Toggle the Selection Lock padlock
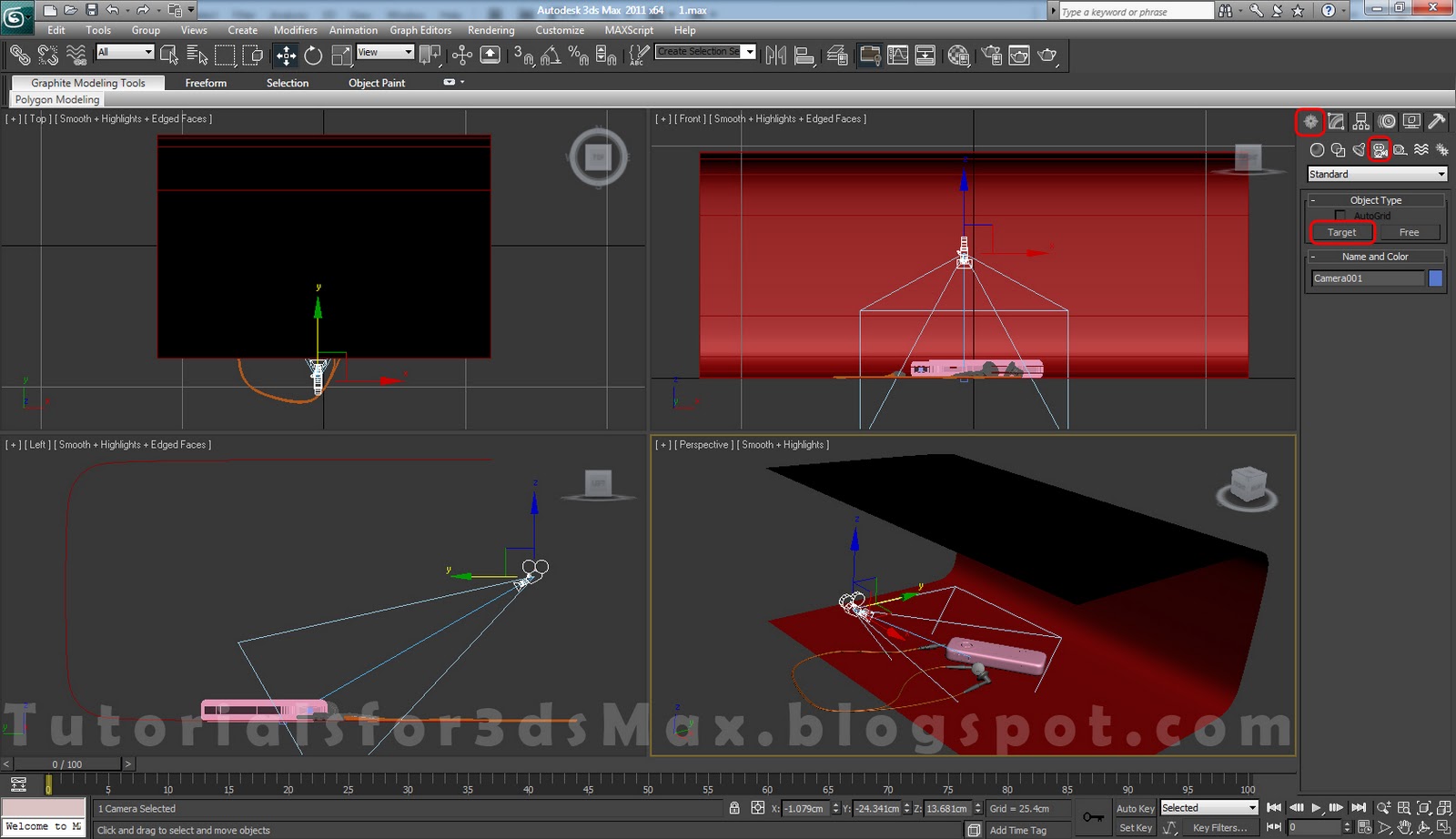The width and height of the screenshot is (1456, 839). 734,808
